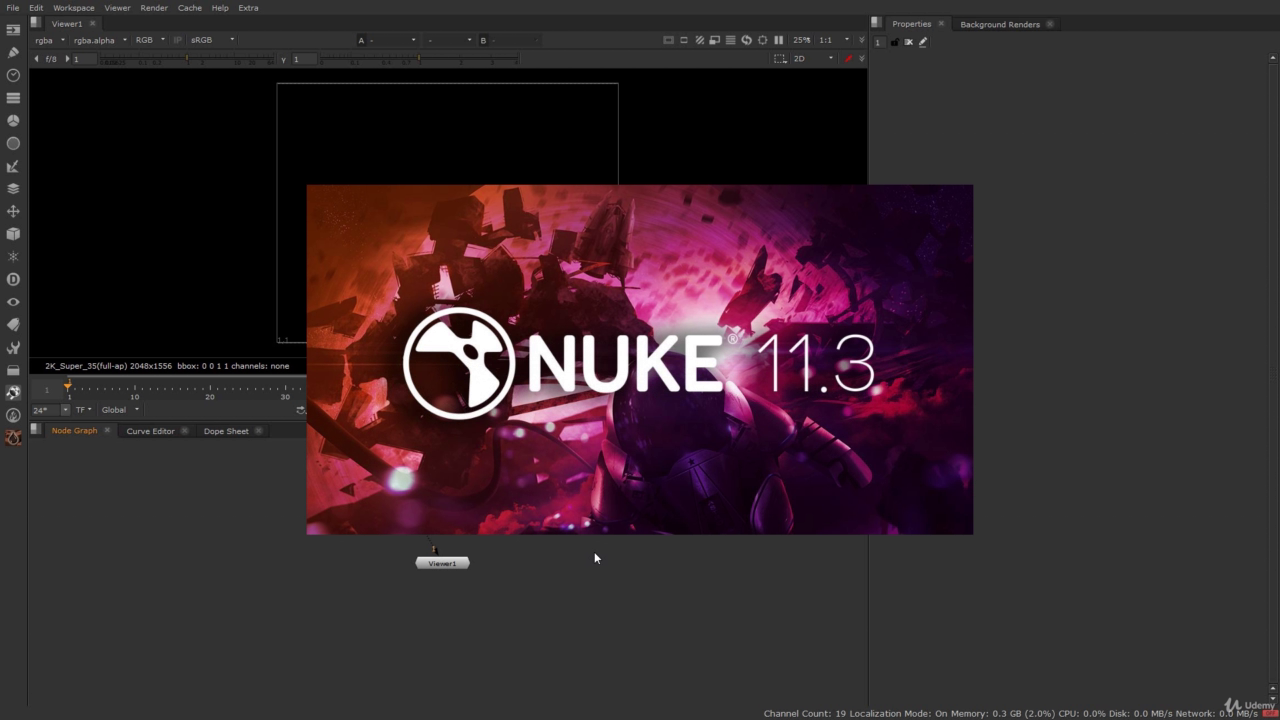Viewport: 1280px width, 720px height.
Task: Toggle the region of interest icon
Action: 780,59
